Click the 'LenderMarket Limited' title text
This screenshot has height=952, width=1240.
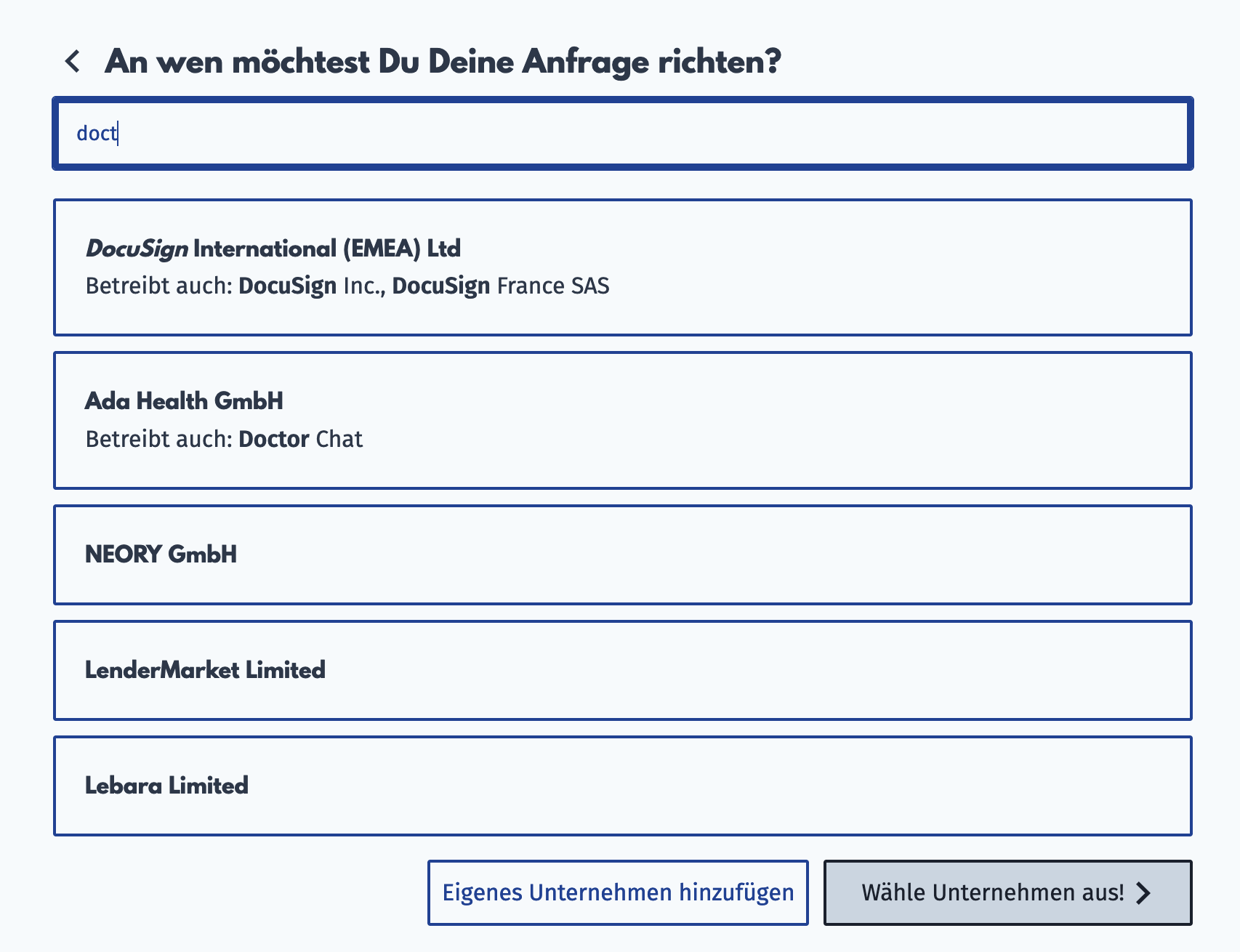click(205, 670)
